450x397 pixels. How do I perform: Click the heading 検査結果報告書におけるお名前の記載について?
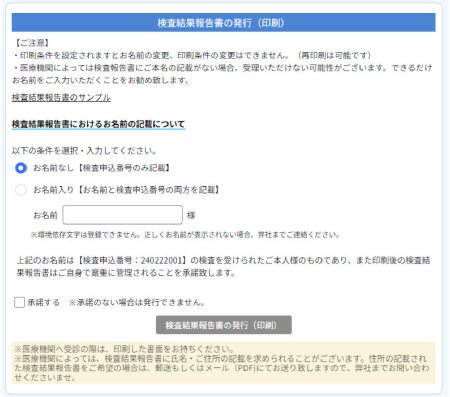tap(98, 124)
